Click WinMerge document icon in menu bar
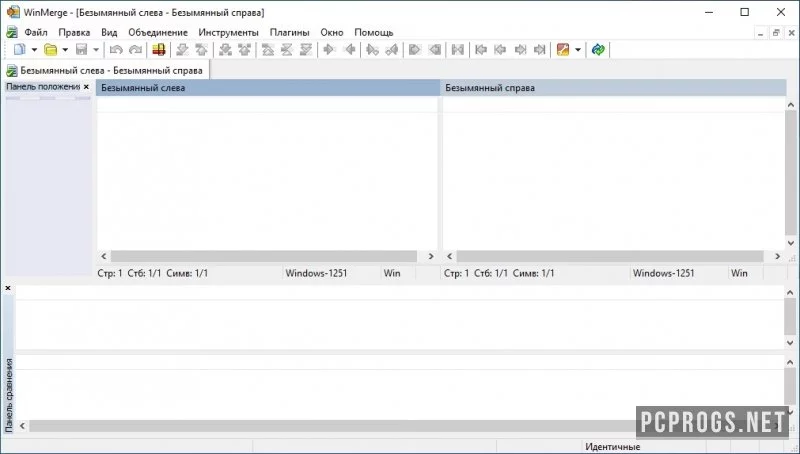The width and height of the screenshot is (800, 454). click(x=12, y=32)
